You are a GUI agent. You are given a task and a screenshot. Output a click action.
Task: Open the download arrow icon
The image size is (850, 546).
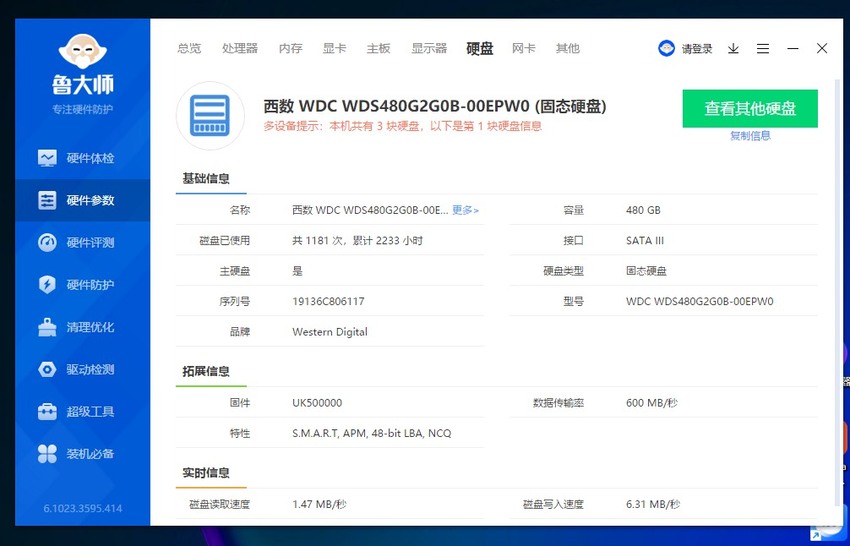[x=733, y=49]
